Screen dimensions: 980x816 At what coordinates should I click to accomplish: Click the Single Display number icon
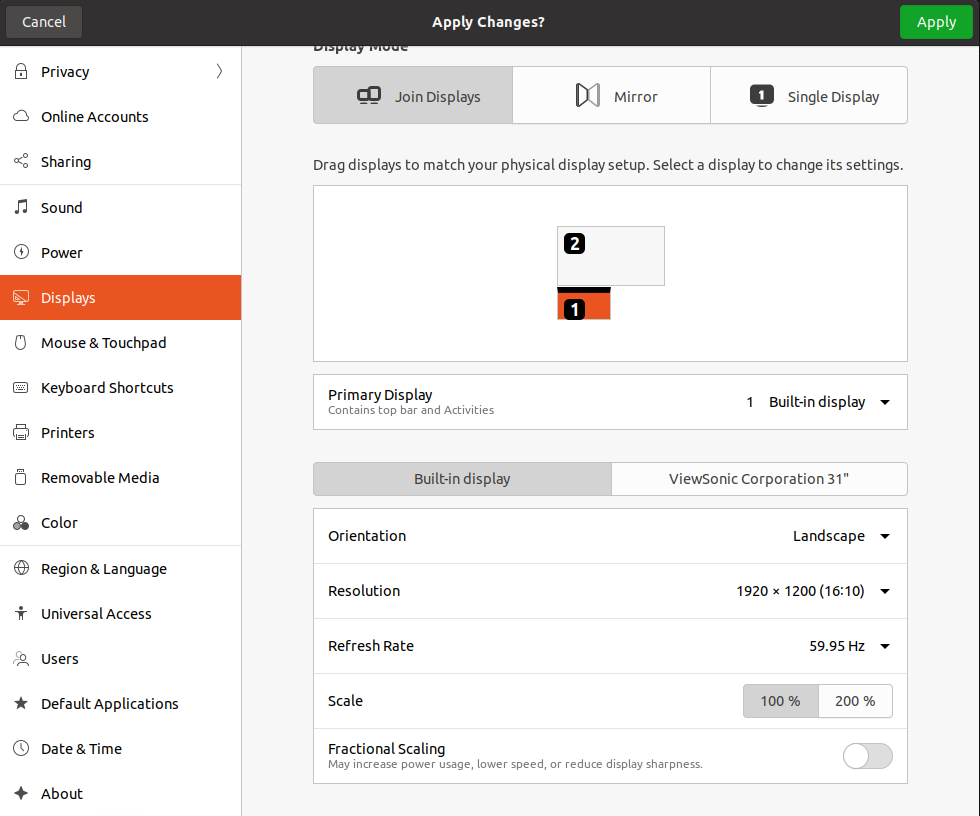coord(761,96)
